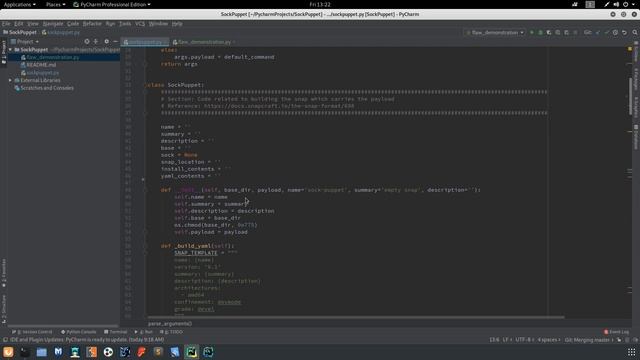The height and width of the screenshot is (360, 640).
Task: Click the Git commit checkmark icon
Action: coord(607,32)
